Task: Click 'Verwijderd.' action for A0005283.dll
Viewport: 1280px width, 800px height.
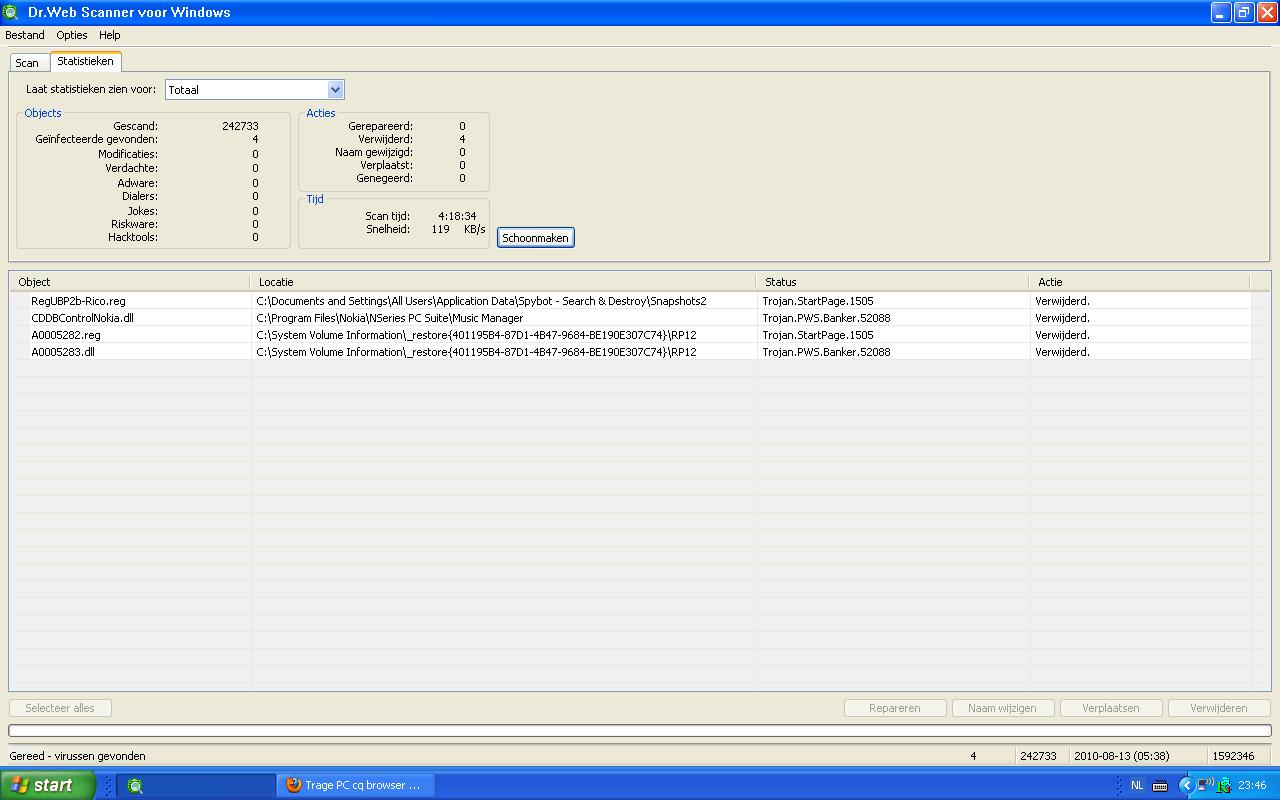Action: 1062,352
